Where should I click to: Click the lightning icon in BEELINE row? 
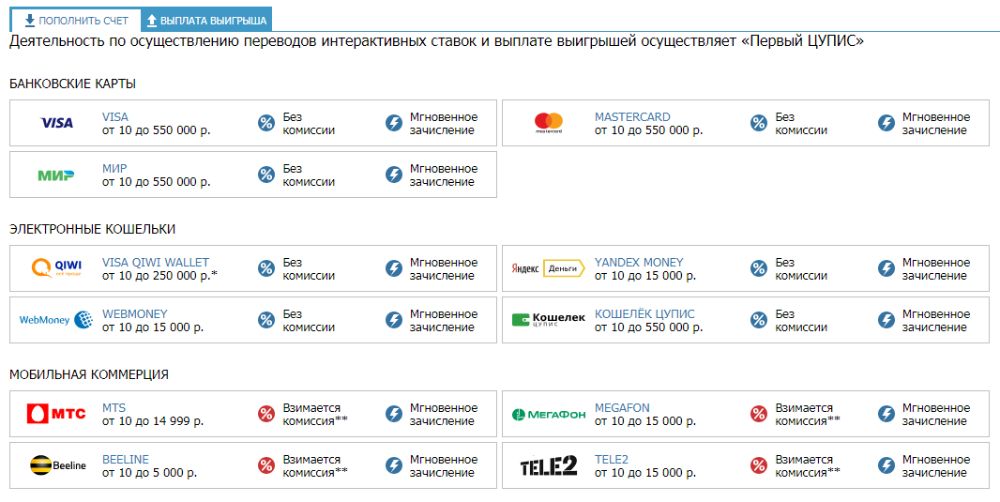394,466
